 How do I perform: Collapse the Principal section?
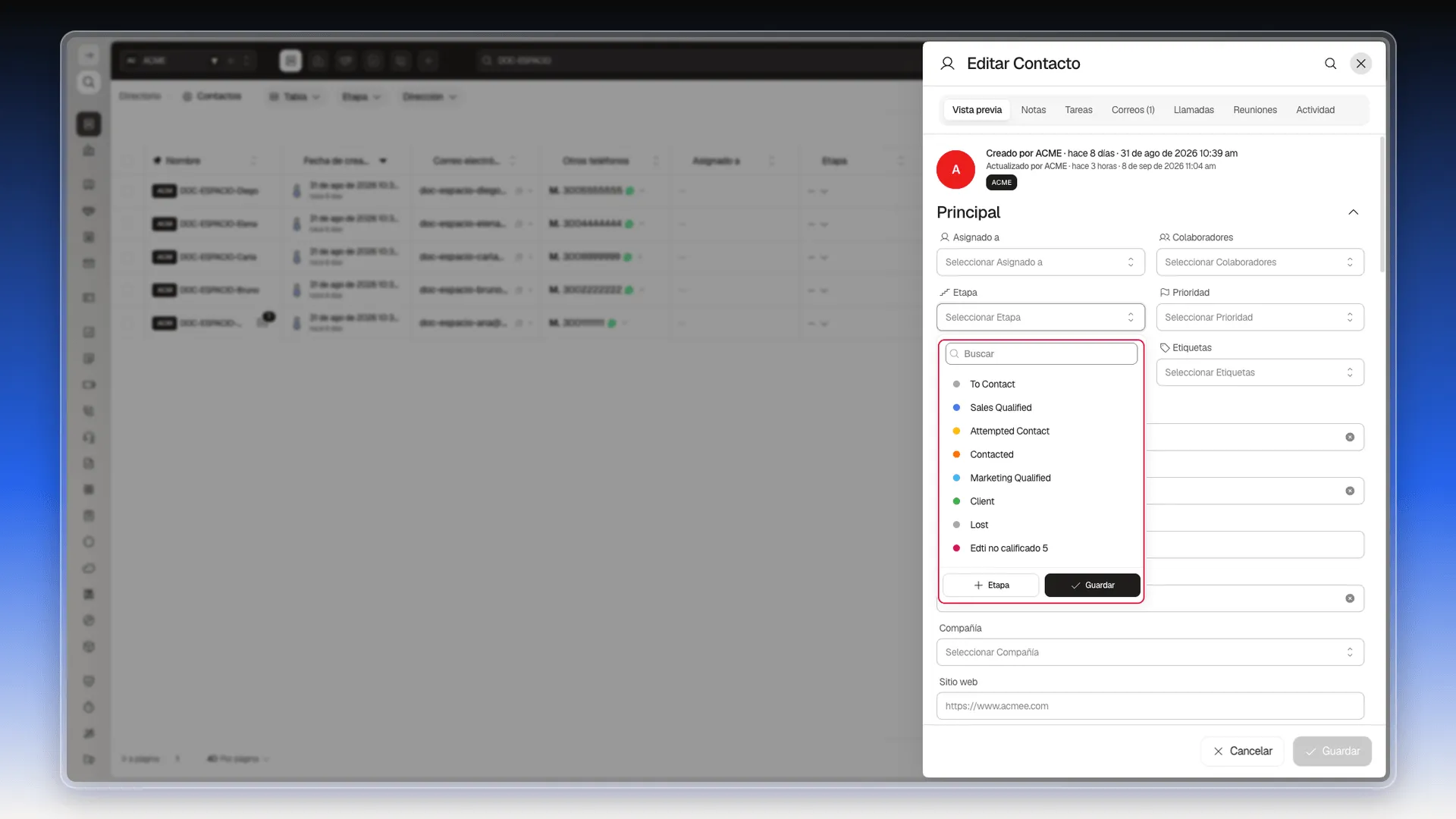coord(1353,212)
